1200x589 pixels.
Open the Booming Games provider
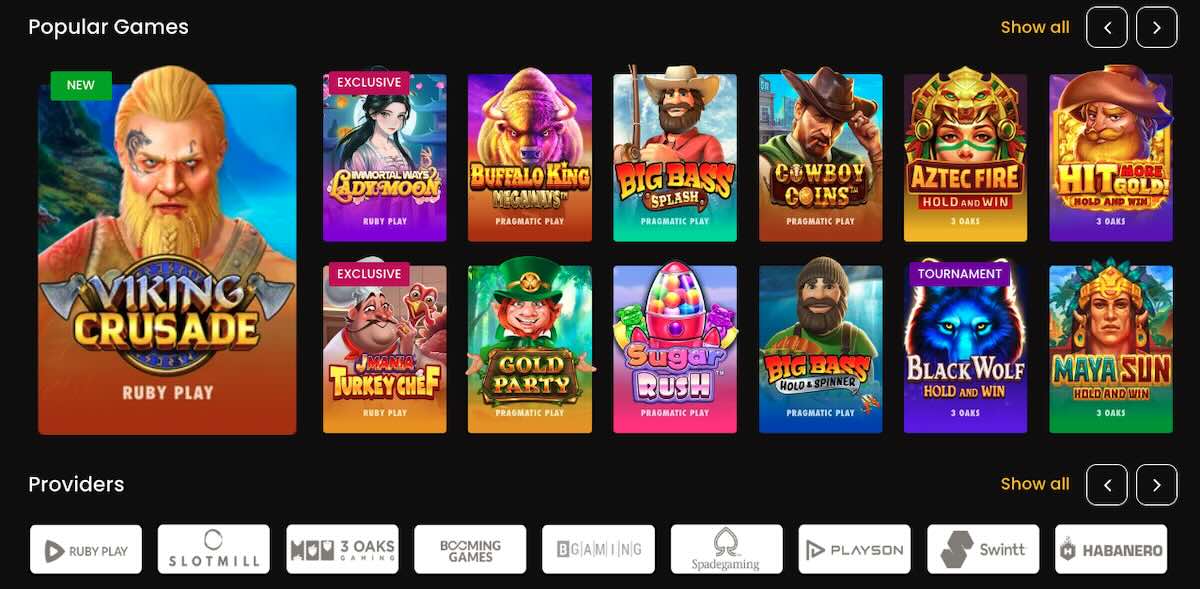(x=470, y=549)
